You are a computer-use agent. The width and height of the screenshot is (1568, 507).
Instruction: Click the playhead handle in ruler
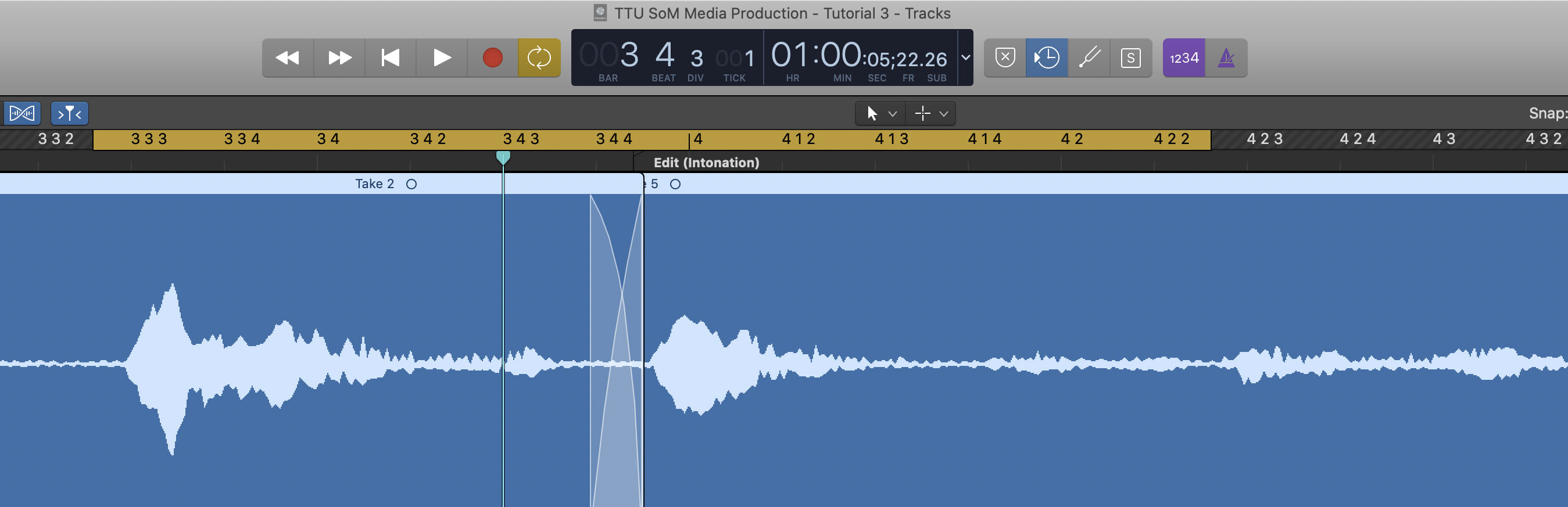click(503, 157)
